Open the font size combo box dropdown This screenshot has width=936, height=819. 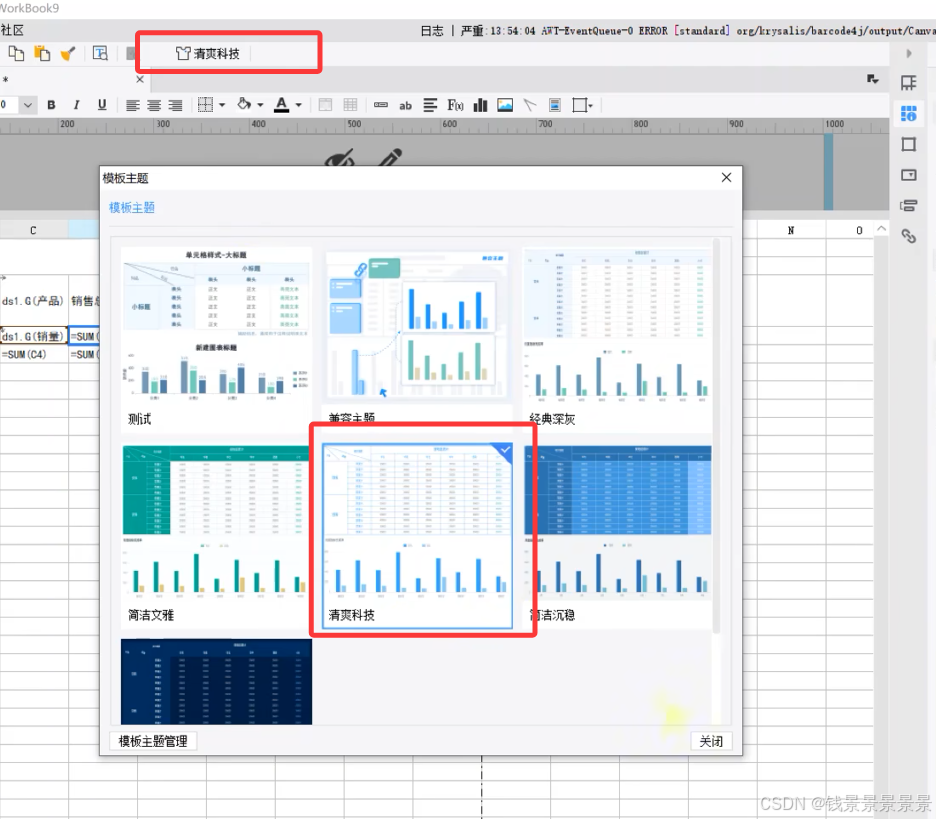pos(27,105)
